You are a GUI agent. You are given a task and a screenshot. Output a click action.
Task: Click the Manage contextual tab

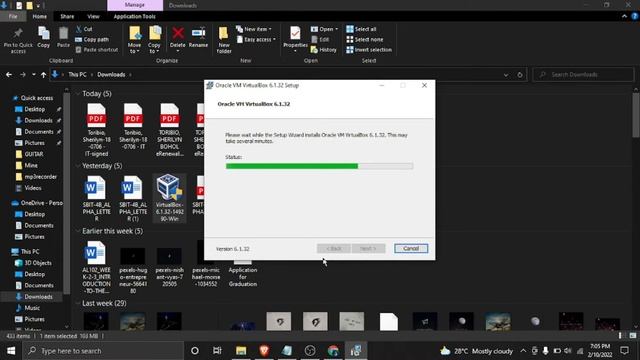135,5
